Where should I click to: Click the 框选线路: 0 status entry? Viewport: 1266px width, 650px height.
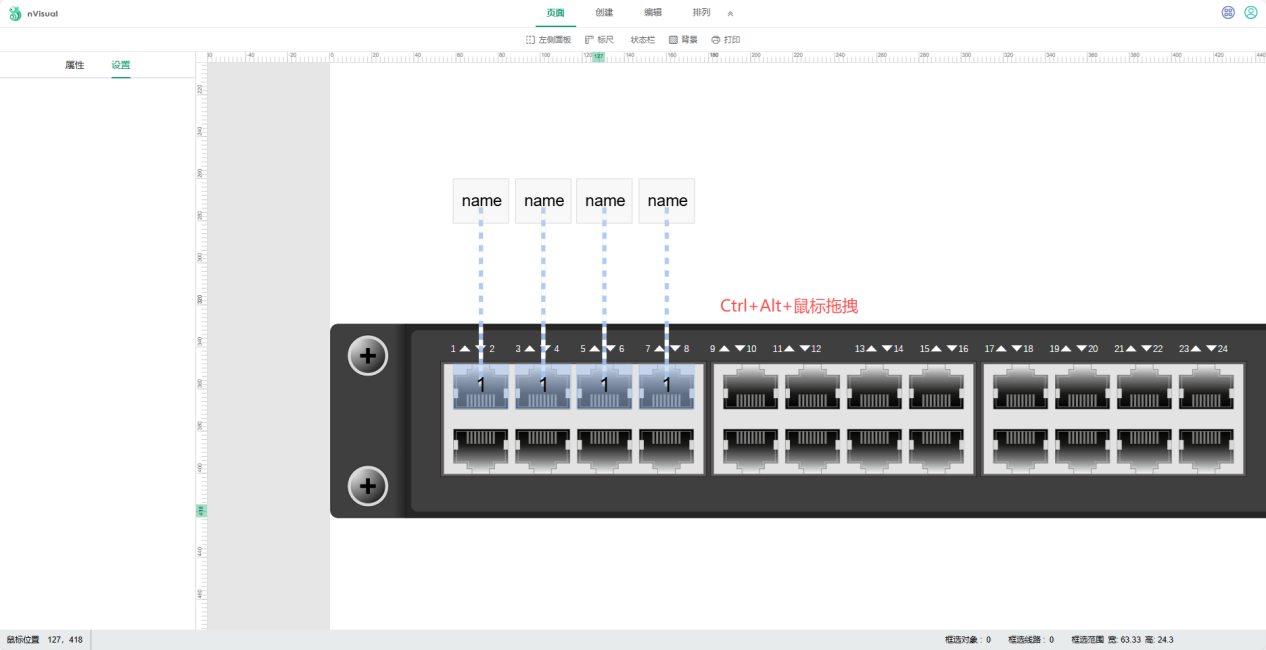[1031, 640]
